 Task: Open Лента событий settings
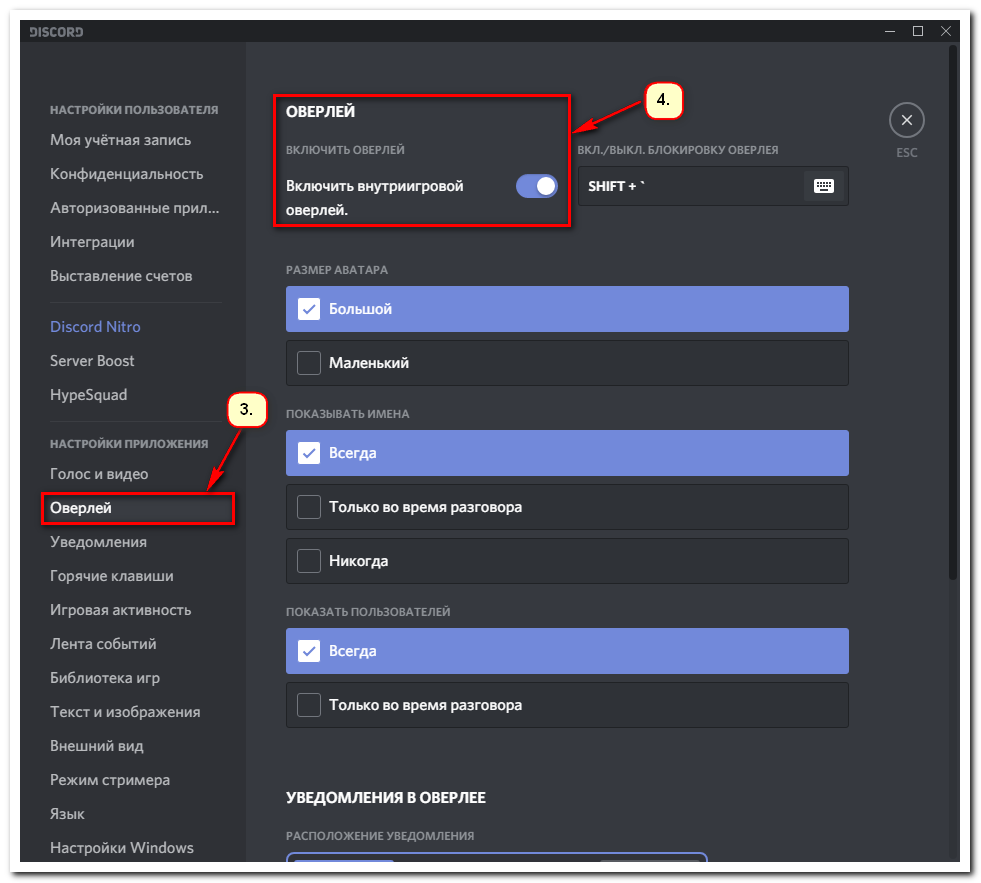(x=103, y=644)
